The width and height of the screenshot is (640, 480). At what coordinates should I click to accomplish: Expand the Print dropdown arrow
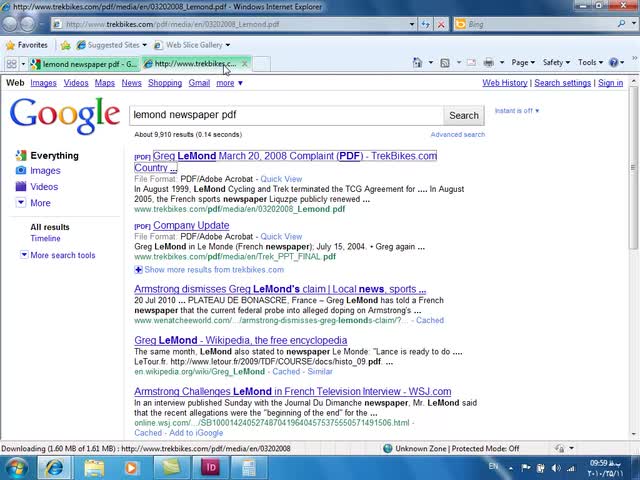coord(502,62)
